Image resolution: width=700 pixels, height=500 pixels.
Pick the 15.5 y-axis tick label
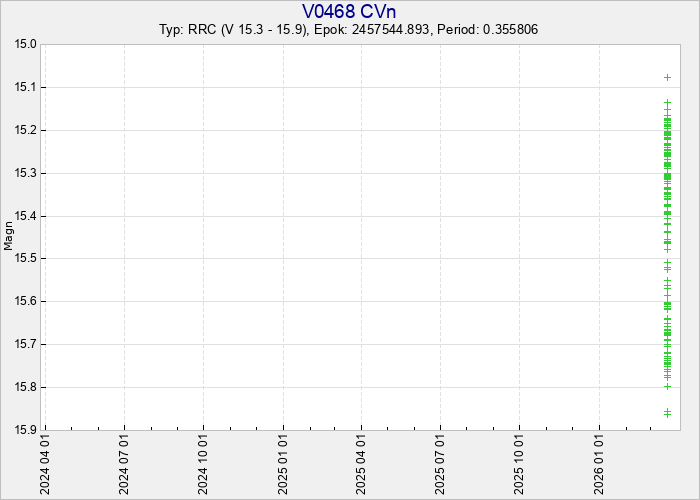pyautogui.click(x=26, y=259)
